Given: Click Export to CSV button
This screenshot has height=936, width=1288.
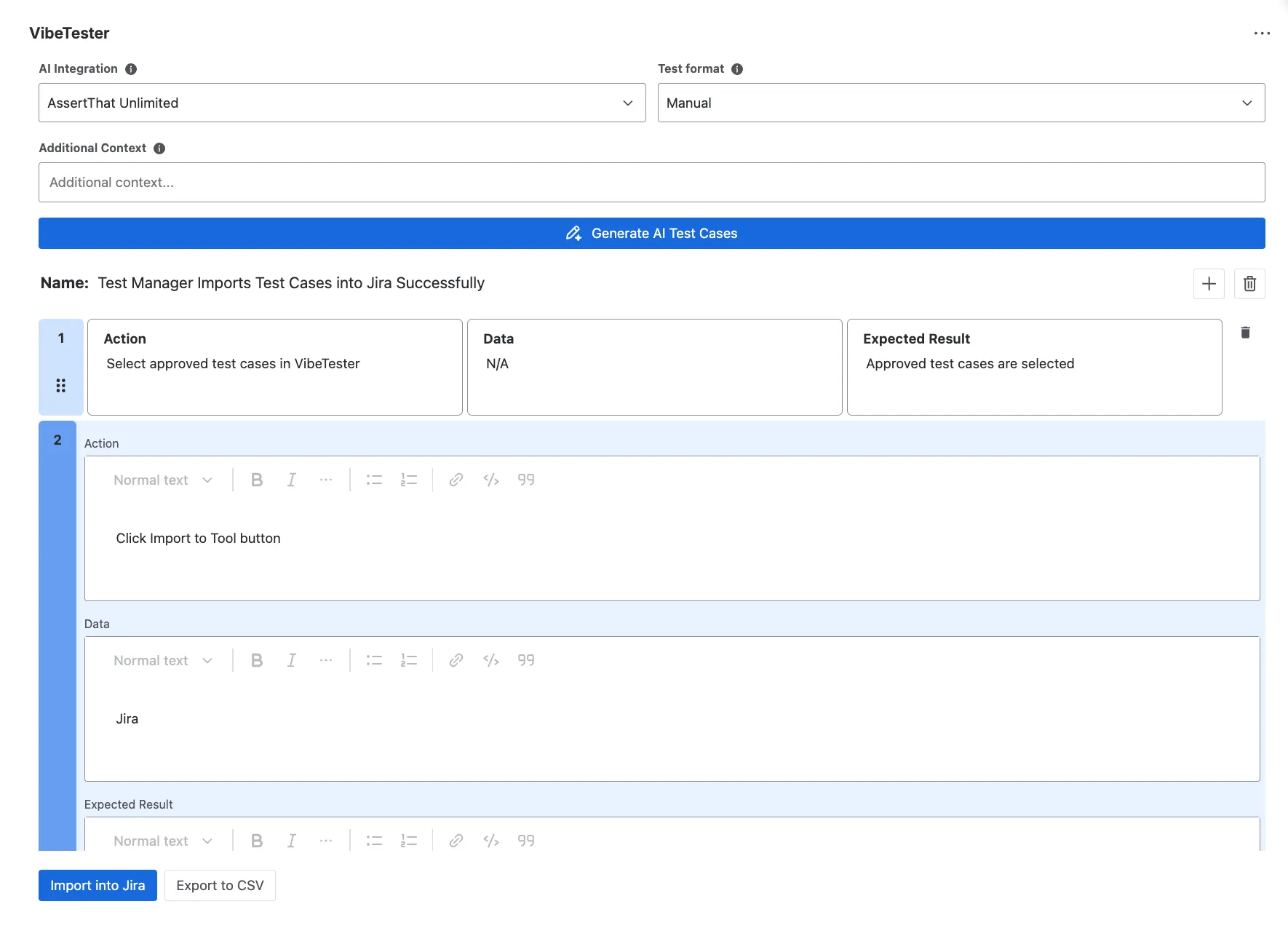Looking at the screenshot, I should pyautogui.click(x=220, y=885).
